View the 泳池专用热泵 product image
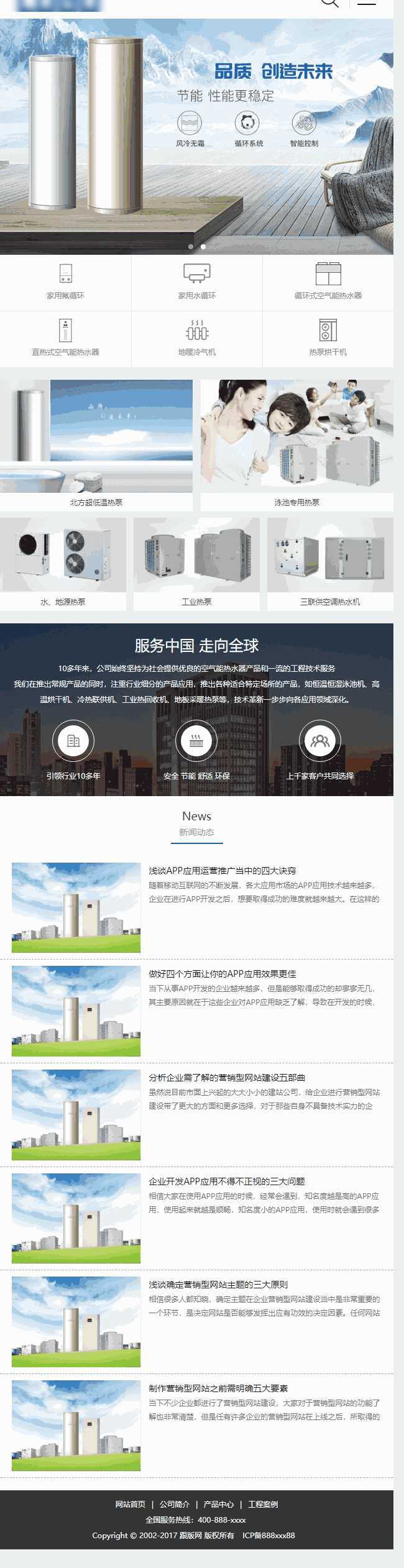The width and height of the screenshot is (404, 1568). tap(296, 436)
